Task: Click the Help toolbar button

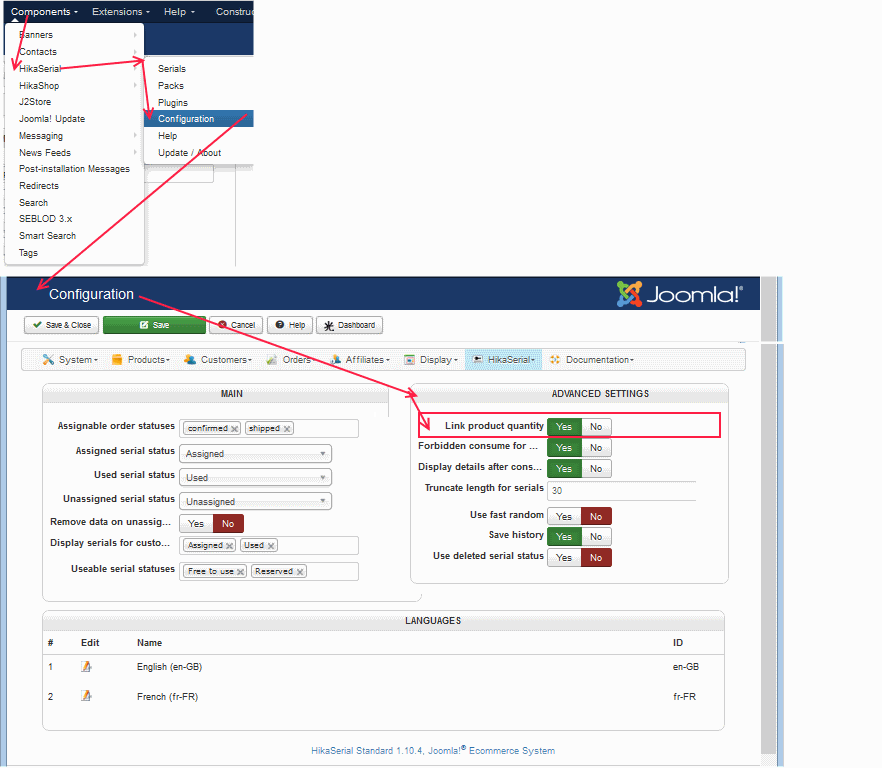Action: (x=290, y=325)
